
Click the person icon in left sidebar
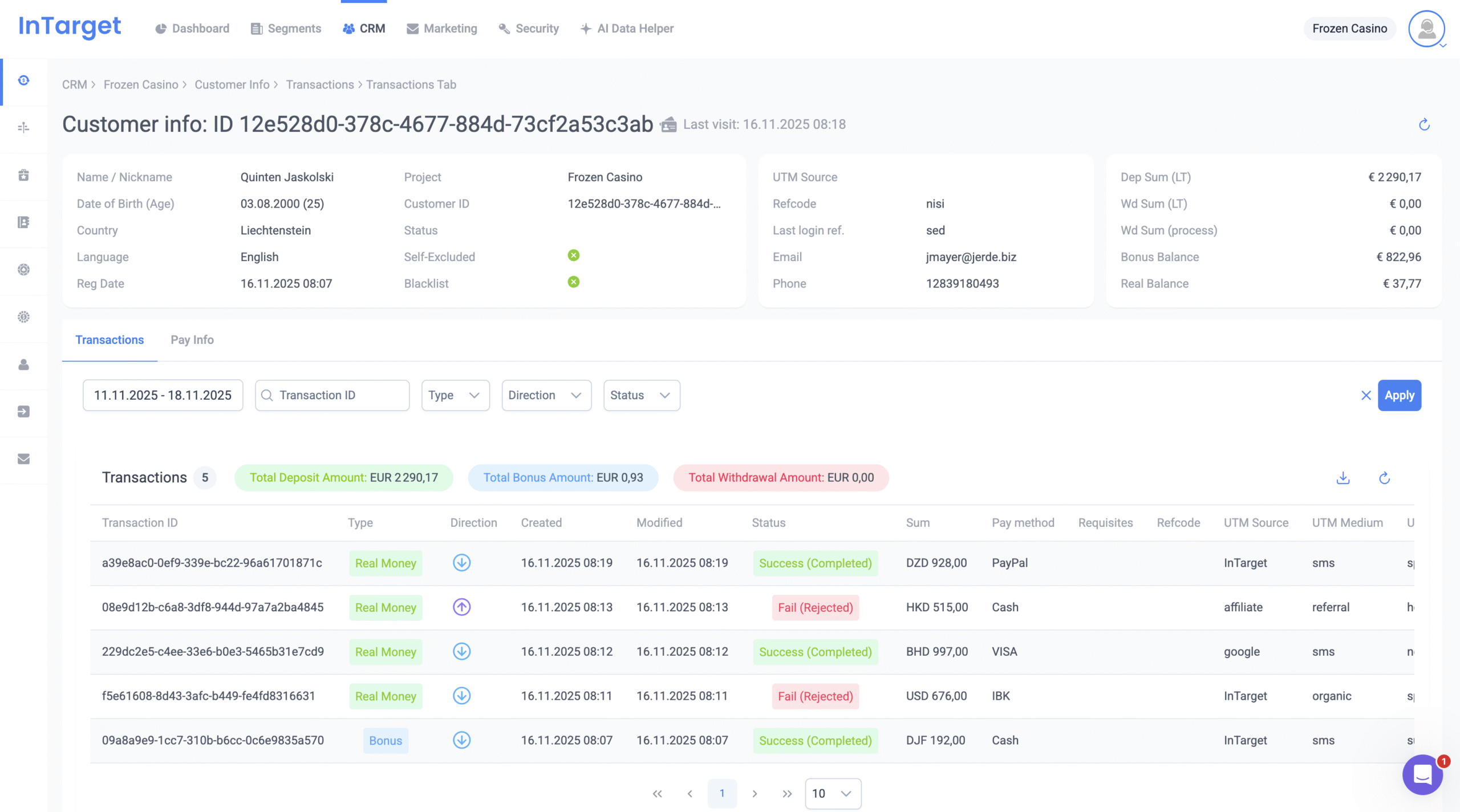pos(23,364)
